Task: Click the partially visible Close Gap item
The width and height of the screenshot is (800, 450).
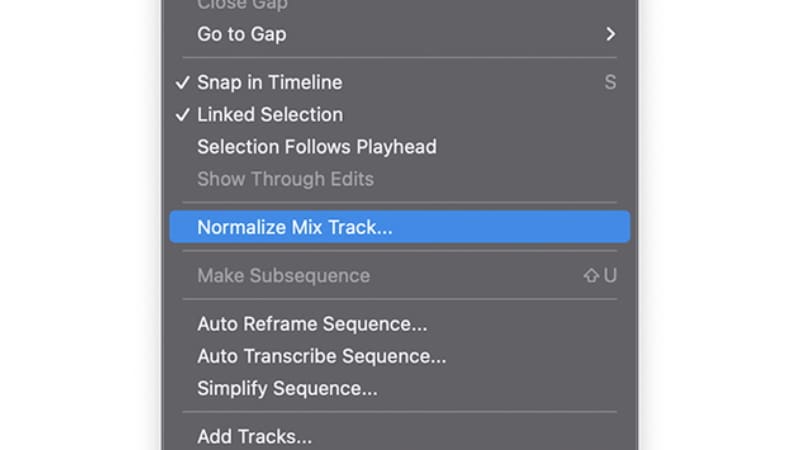Action: [242, 5]
